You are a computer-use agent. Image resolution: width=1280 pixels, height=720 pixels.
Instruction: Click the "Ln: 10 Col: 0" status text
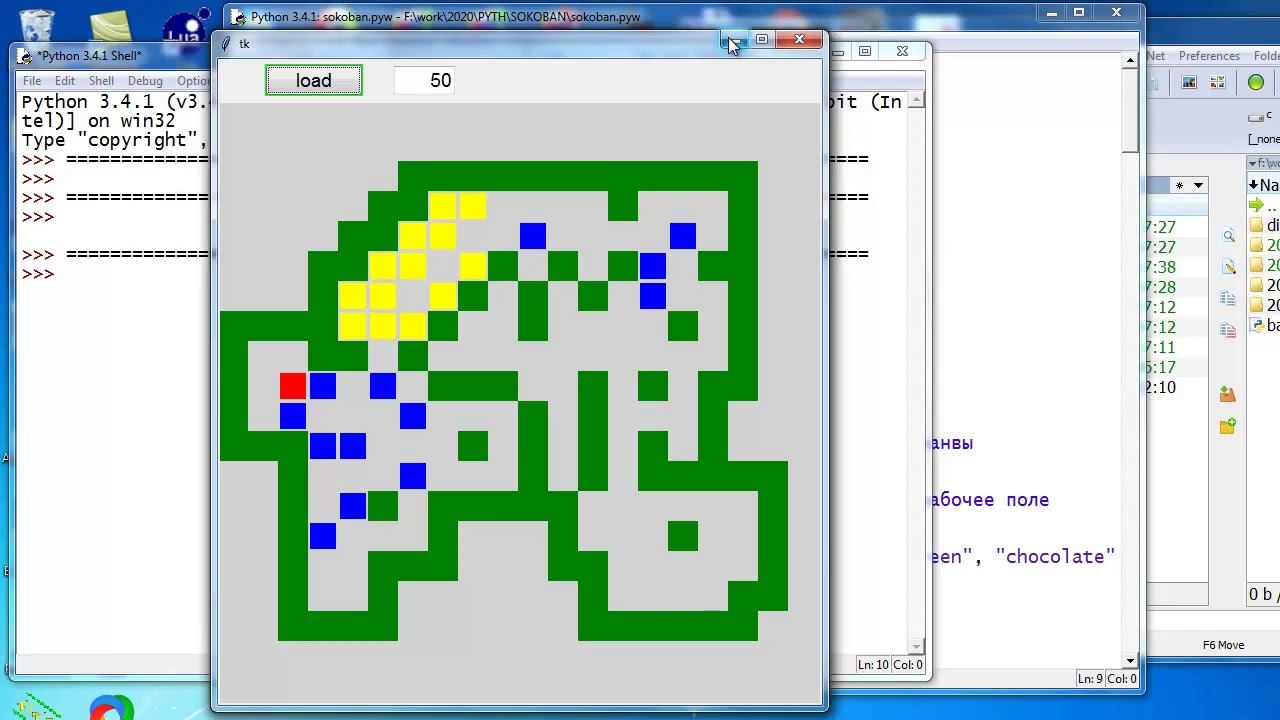890,665
